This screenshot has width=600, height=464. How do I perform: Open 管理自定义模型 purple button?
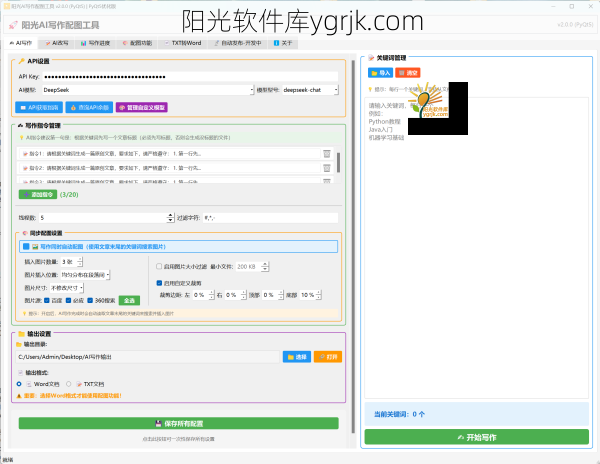142,107
